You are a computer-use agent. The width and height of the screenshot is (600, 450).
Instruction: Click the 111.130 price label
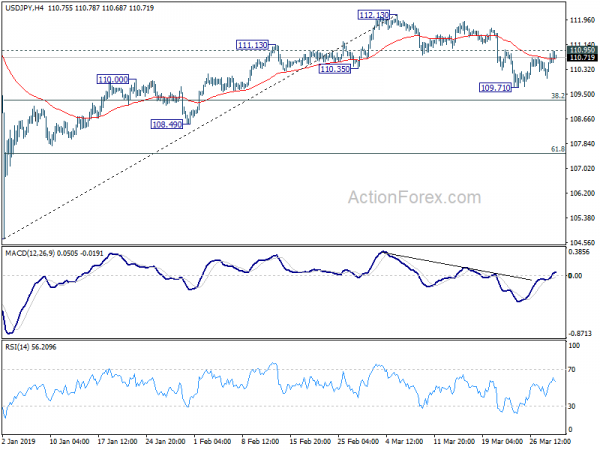click(x=252, y=45)
